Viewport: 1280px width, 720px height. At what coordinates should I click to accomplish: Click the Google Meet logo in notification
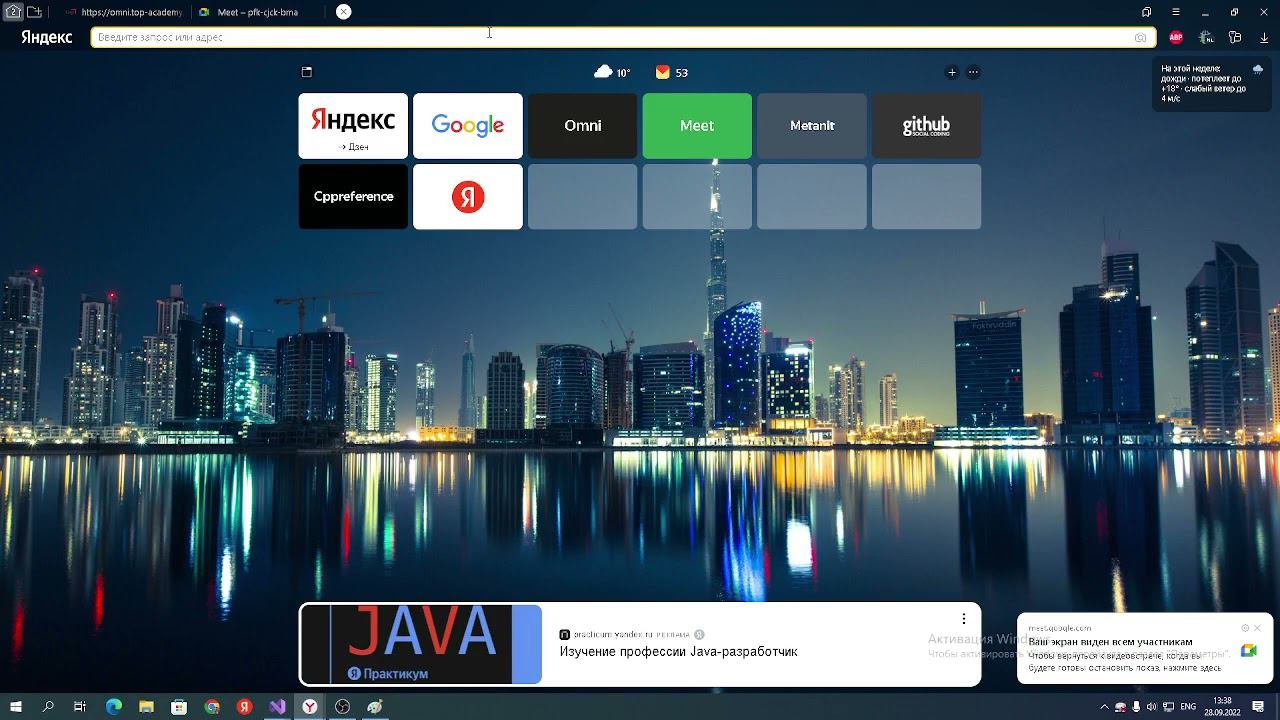pyautogui.click(x=1248, y=650)
